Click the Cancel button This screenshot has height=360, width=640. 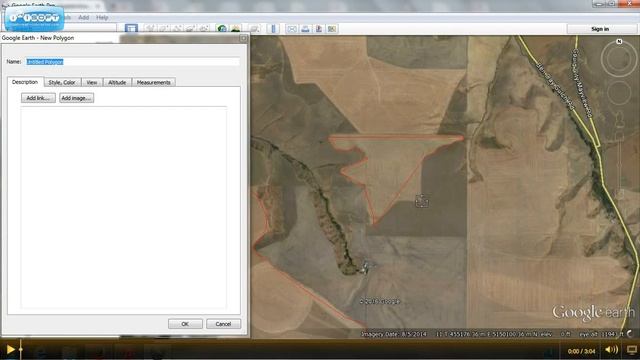(223, 324)
